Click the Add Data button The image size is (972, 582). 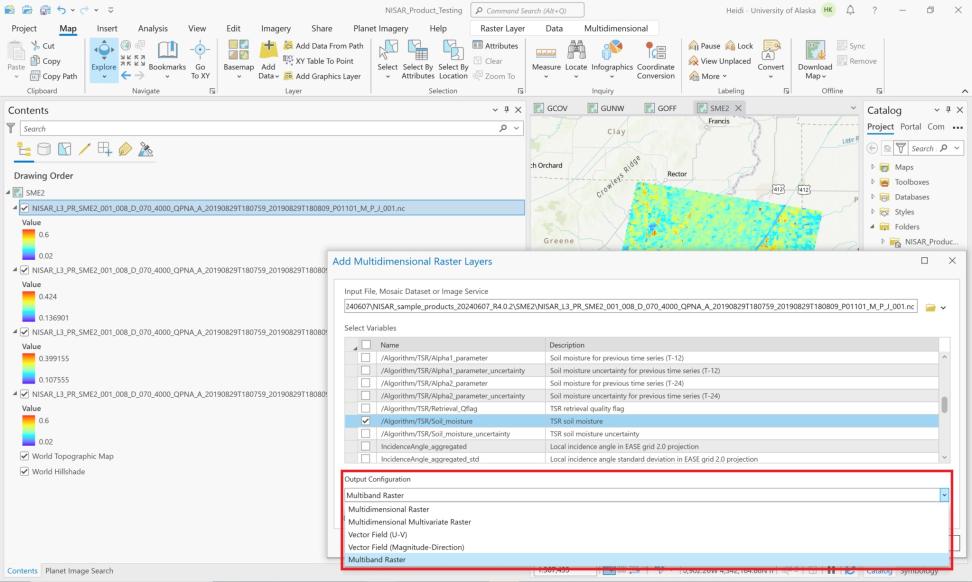coord(268,60)
